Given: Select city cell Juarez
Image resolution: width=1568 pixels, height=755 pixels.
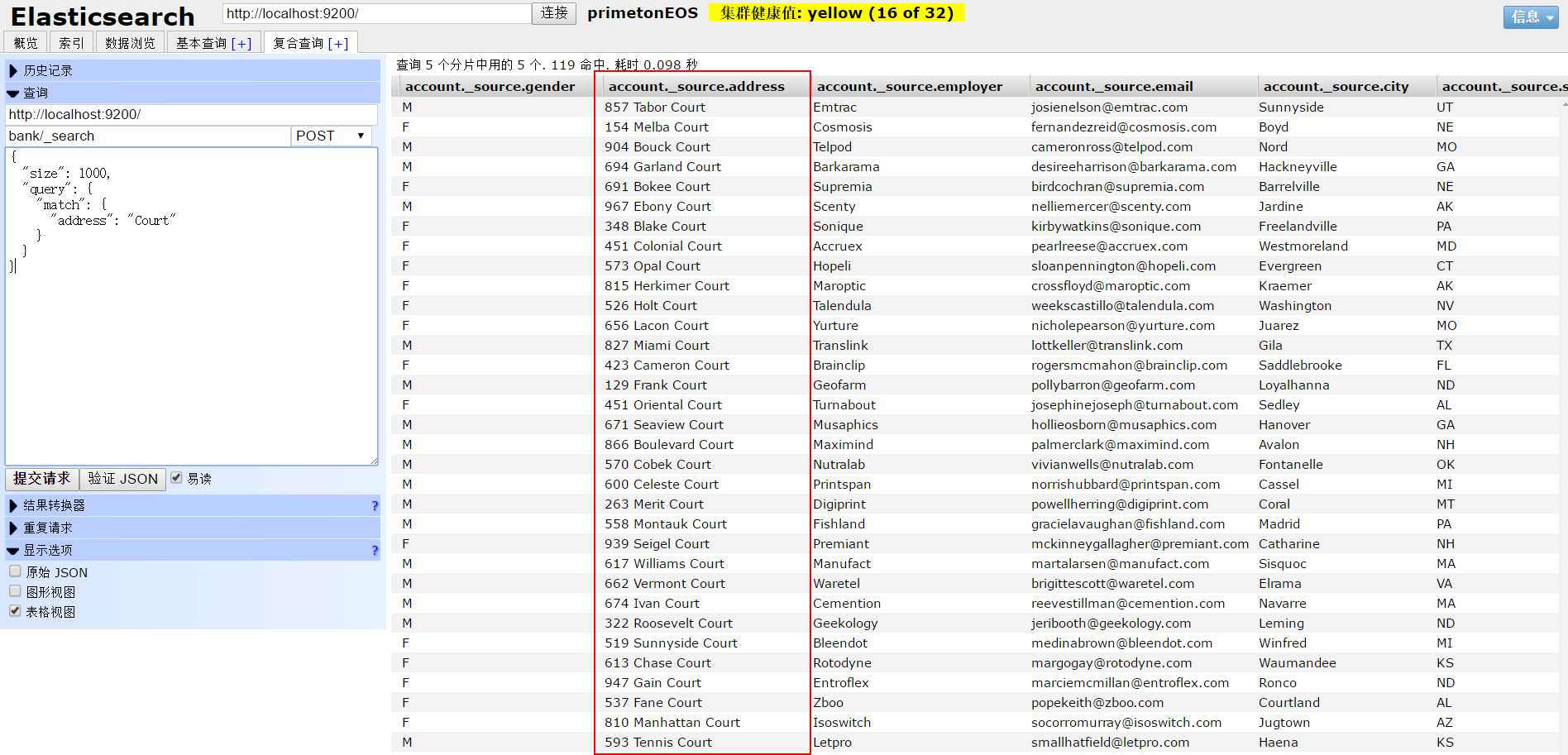Looking at the screenshot, I should tap(1279, 326).
